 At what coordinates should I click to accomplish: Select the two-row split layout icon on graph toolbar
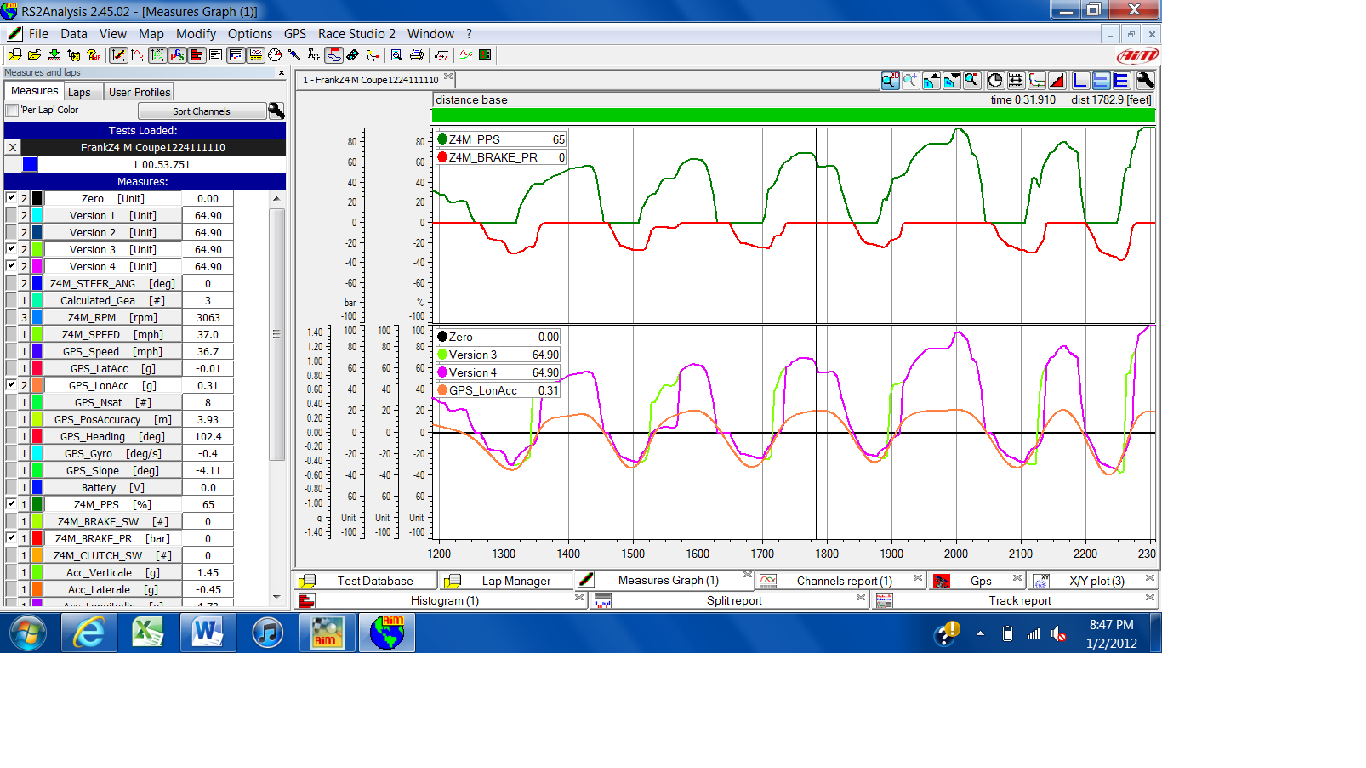pyautogui.click(x=1101, y=81)
